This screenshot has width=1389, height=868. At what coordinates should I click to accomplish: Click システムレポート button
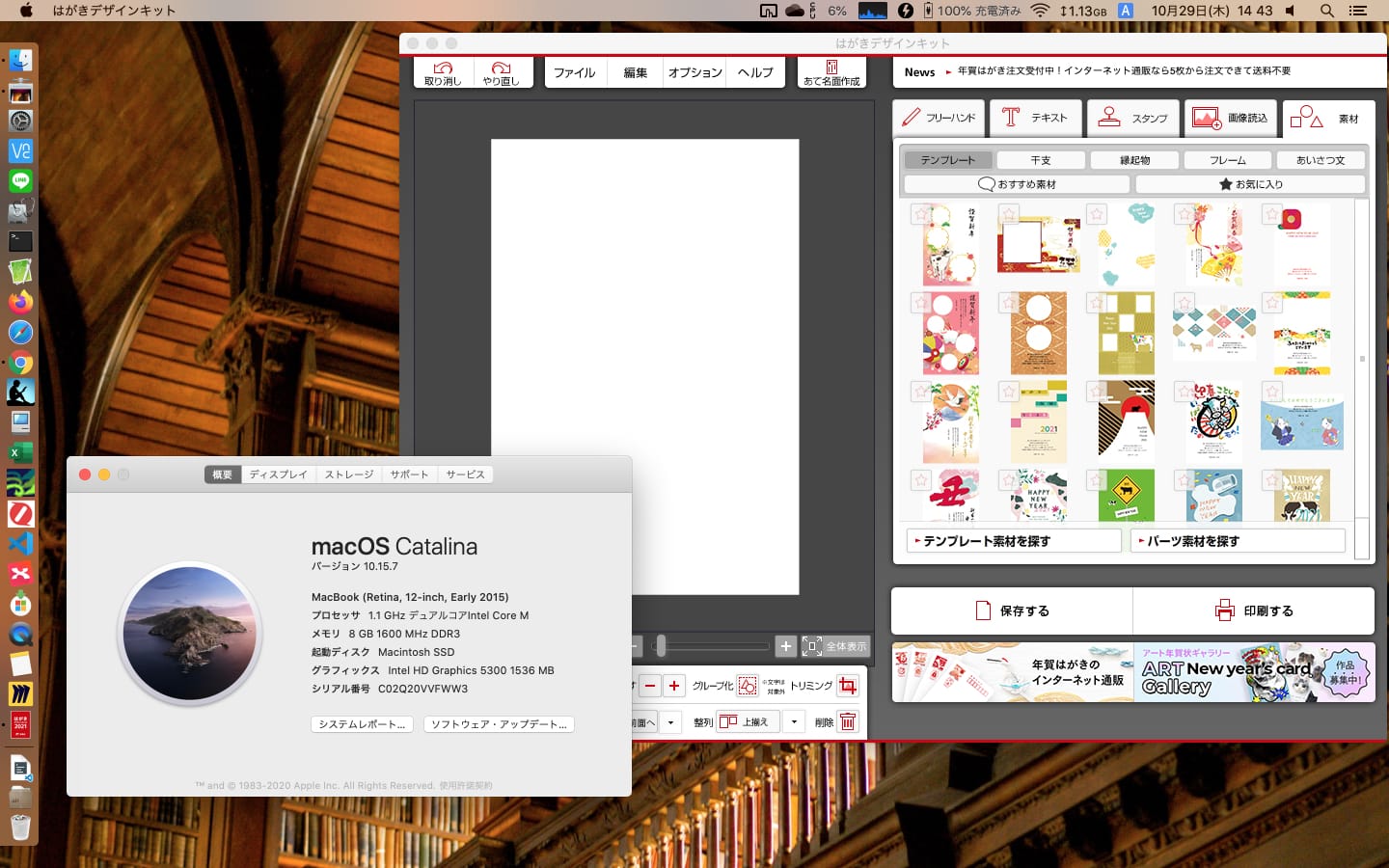coord(362,724)
